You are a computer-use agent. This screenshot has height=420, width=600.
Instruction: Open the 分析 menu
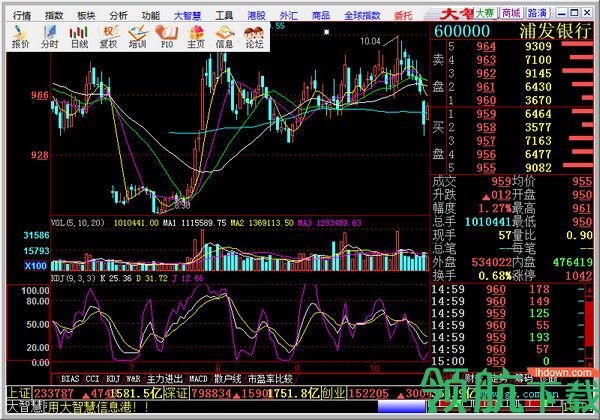[x=118, y=15]
